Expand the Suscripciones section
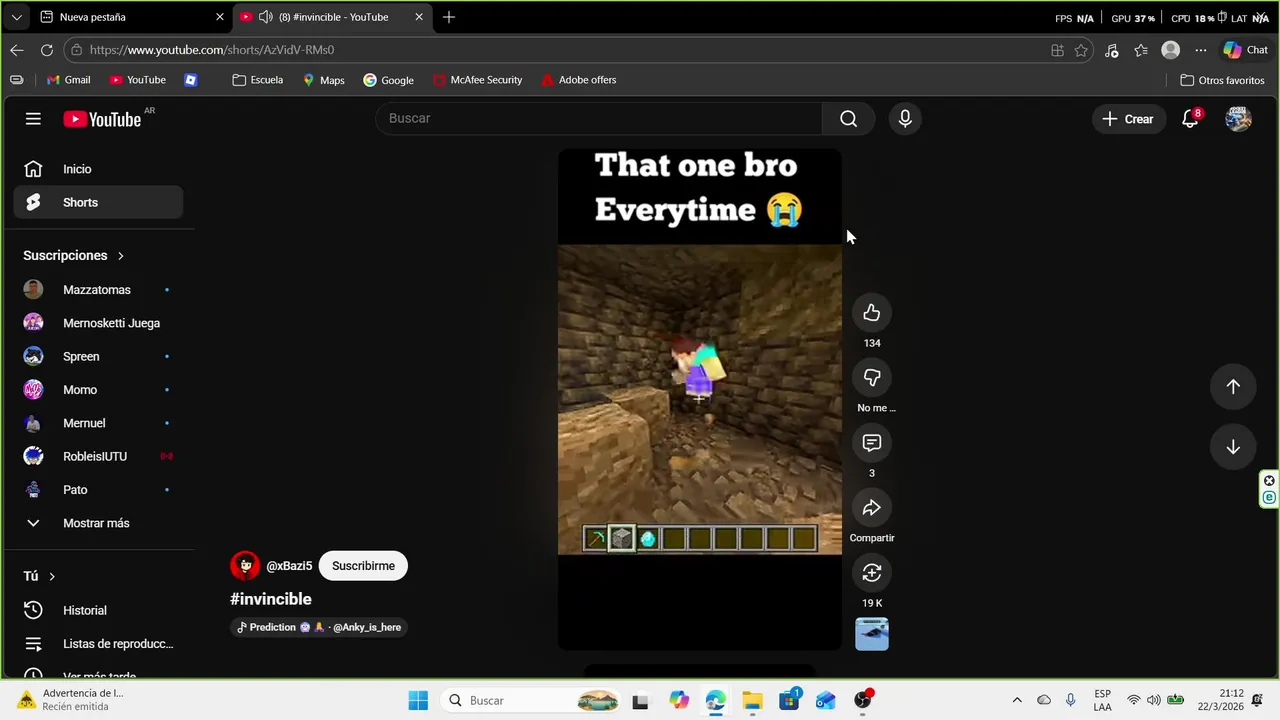This screenshot has height=720, width=1280. pos(74,256)
